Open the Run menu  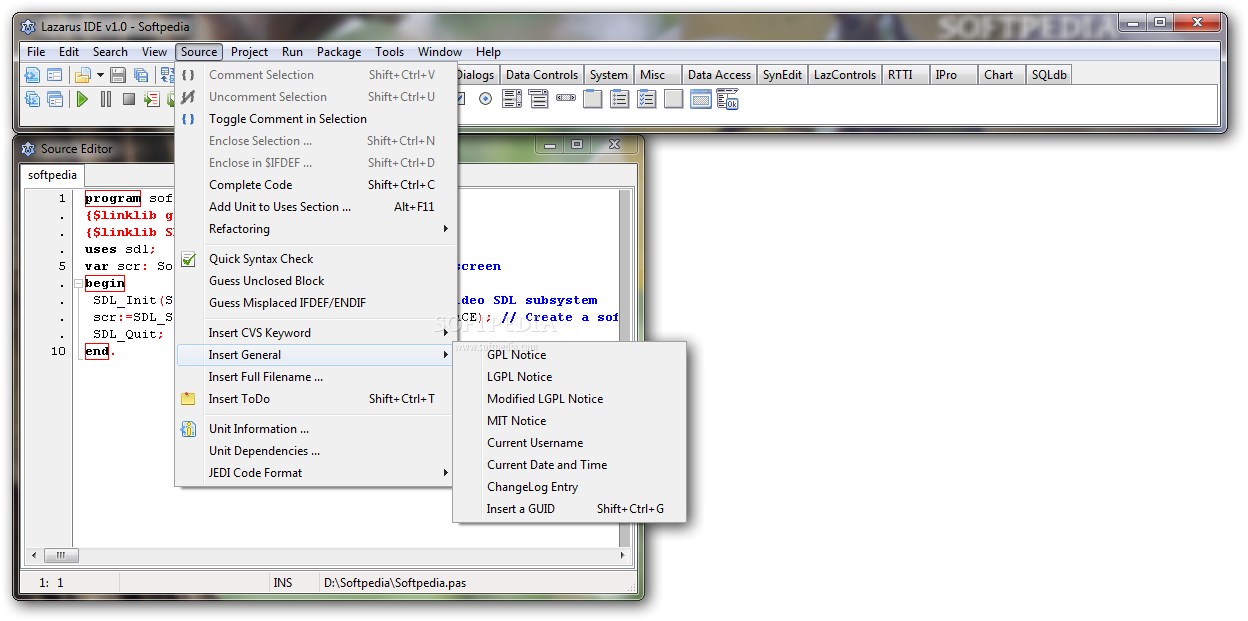pyautogui.click(x=292, y=52)
